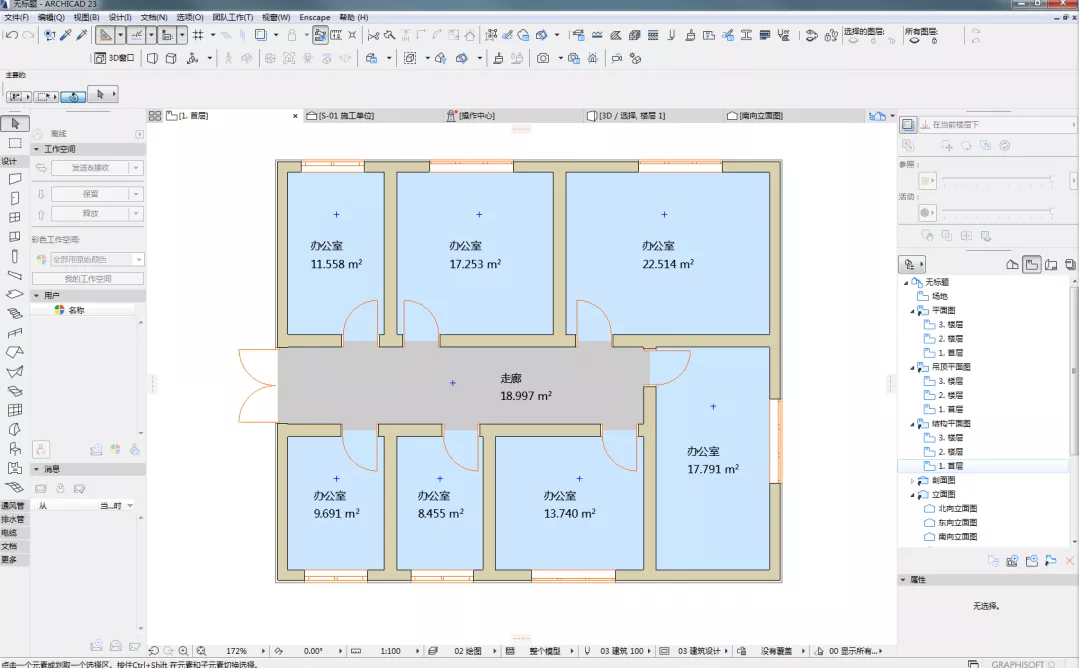1079x668 pixels.
Task: Click the Trim scissors icon
Action: (x=374, y=34)
